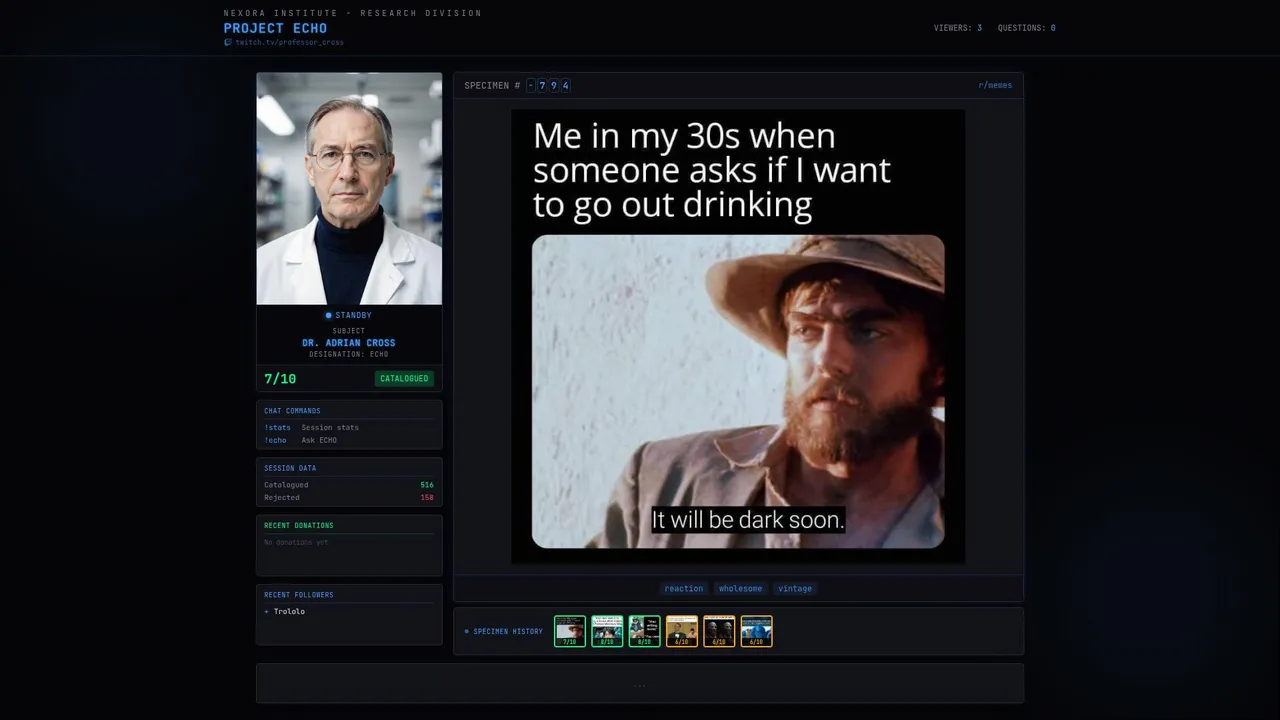Click the RECENT DONATIONS panel header
The width and height of the screenshot is (1280, 720).
tap(299, 525)
